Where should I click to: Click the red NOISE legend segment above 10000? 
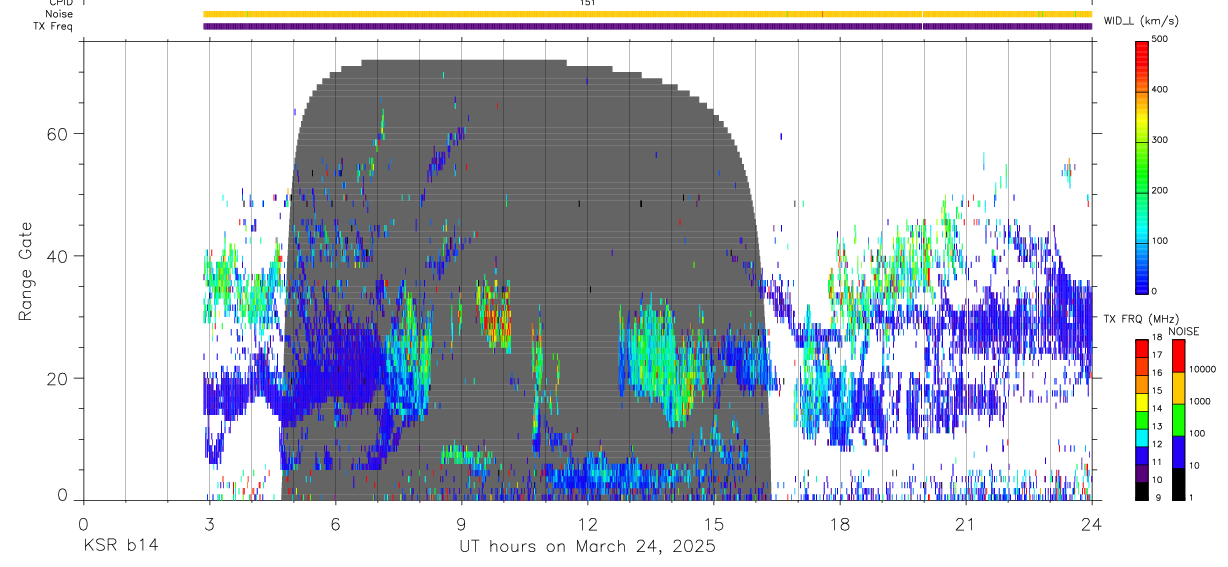click(1178, 356)
